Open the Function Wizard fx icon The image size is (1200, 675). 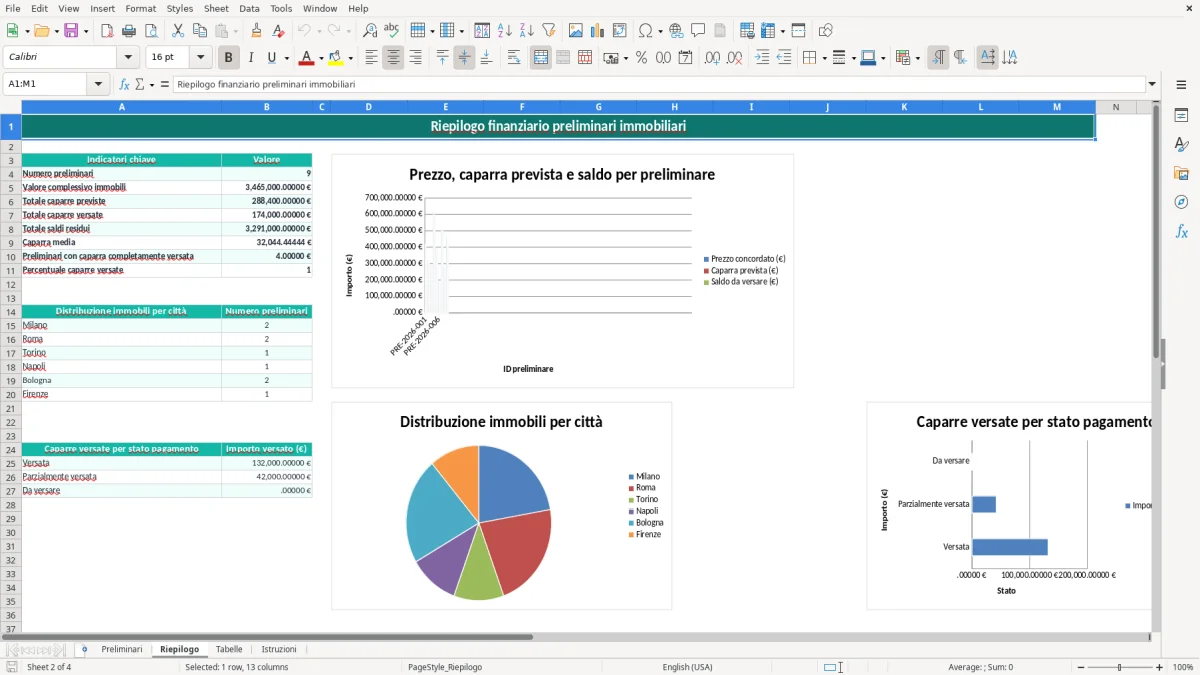pyautogui.click(x=124, y=84)
